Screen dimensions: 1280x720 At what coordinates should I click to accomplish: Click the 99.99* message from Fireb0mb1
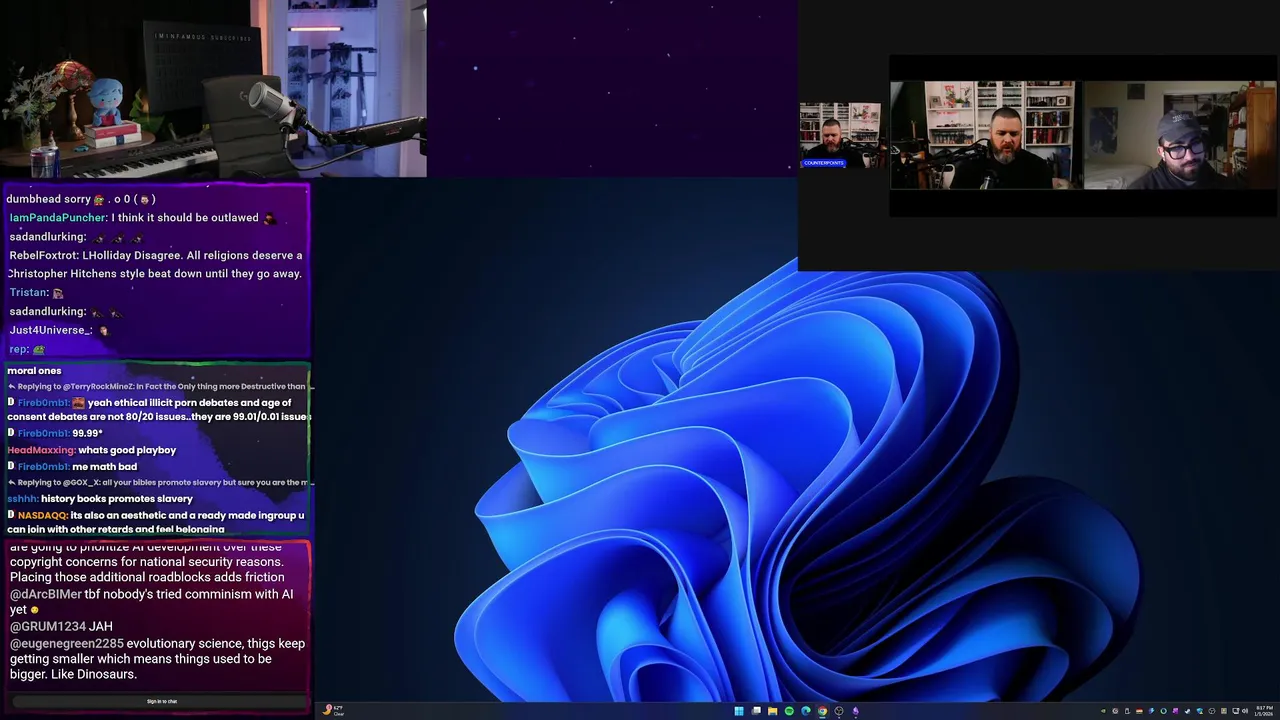87,433
